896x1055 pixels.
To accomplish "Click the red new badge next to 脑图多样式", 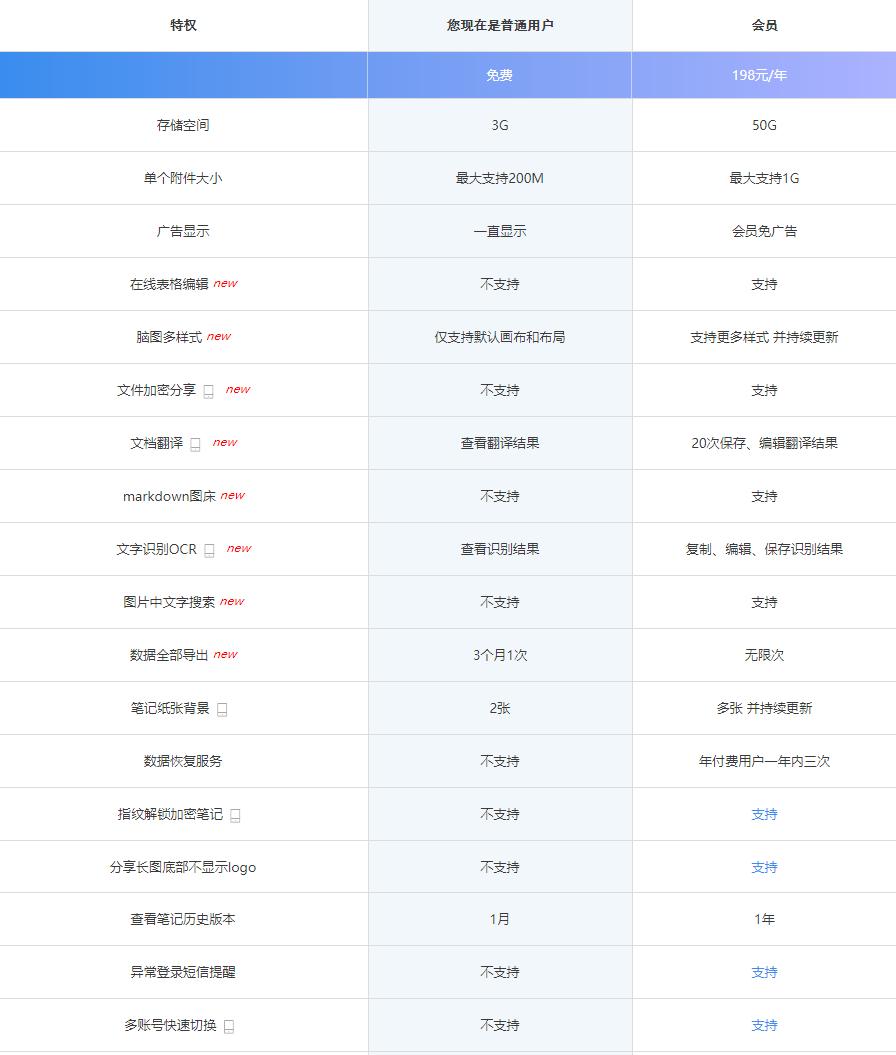I will 219,336.
